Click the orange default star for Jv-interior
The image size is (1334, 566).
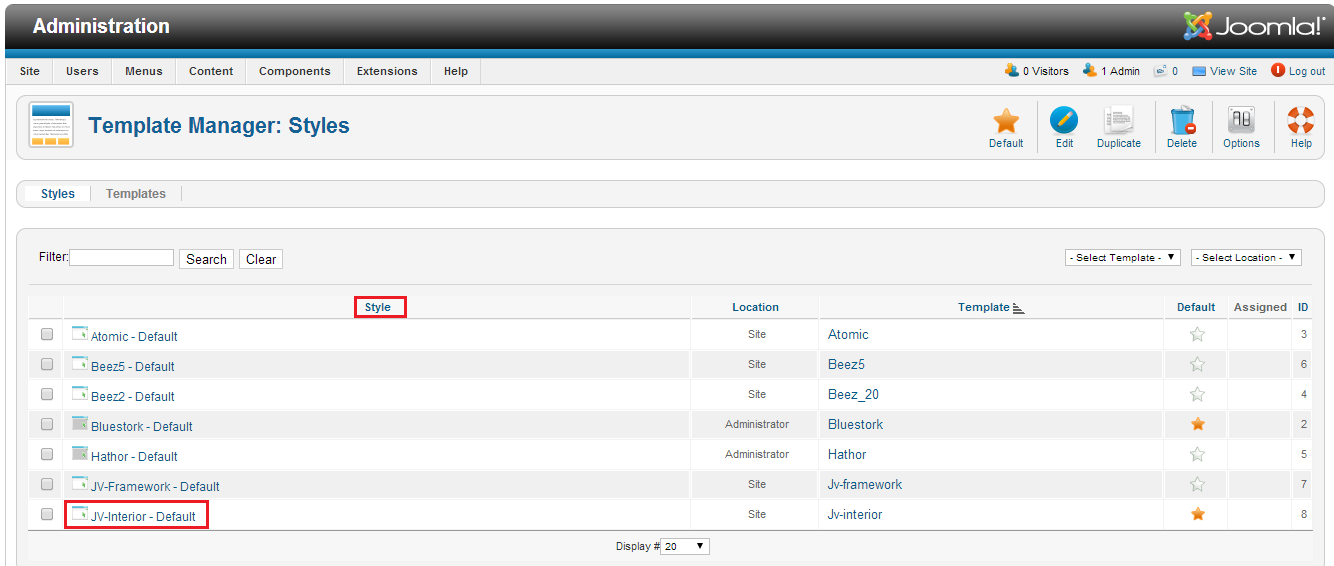tap(1197, 515)
